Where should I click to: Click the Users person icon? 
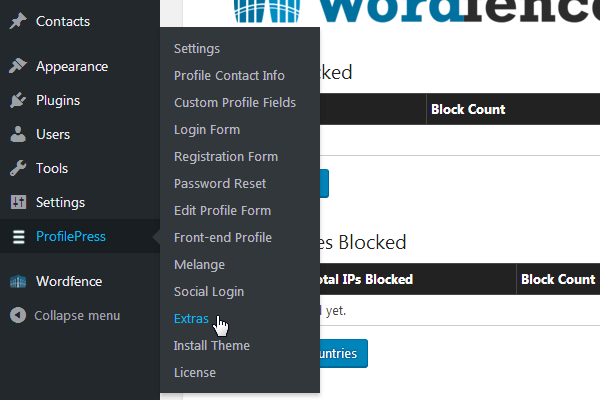(x=18, y=134)
